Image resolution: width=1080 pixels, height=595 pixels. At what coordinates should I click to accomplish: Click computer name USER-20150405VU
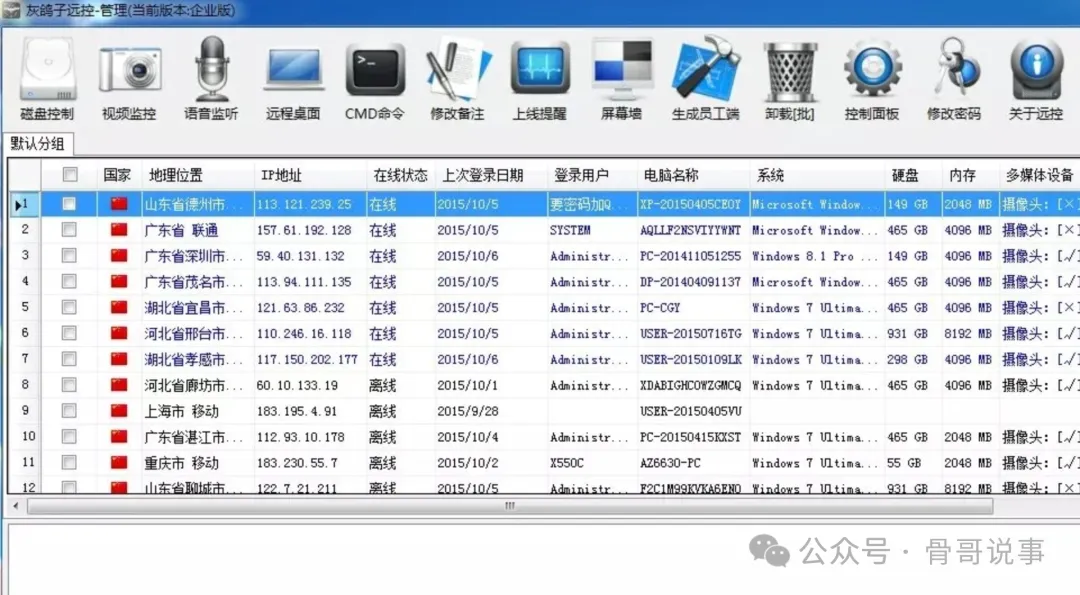[x=690, y=411]
